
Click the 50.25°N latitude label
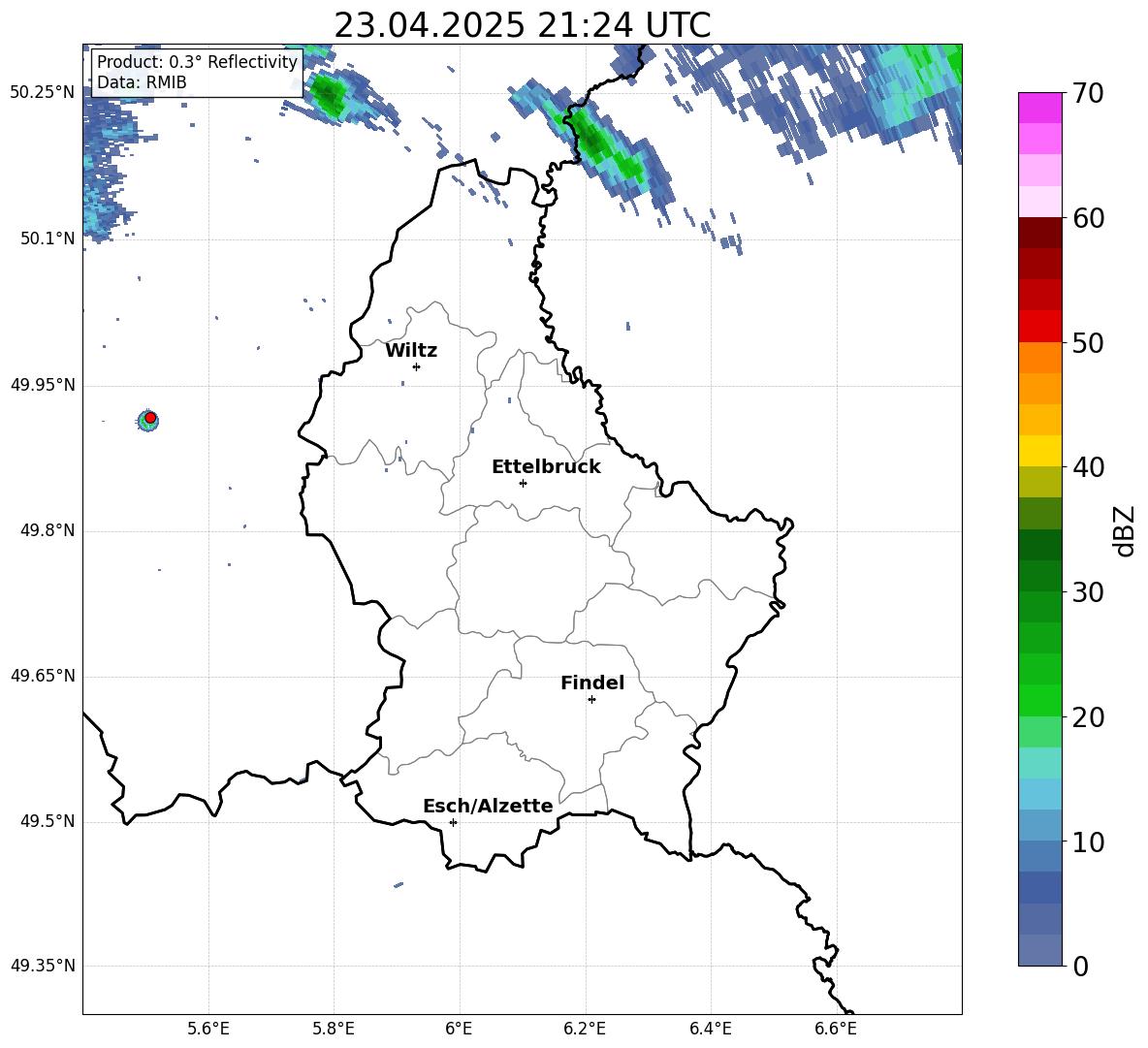(43, 93)
